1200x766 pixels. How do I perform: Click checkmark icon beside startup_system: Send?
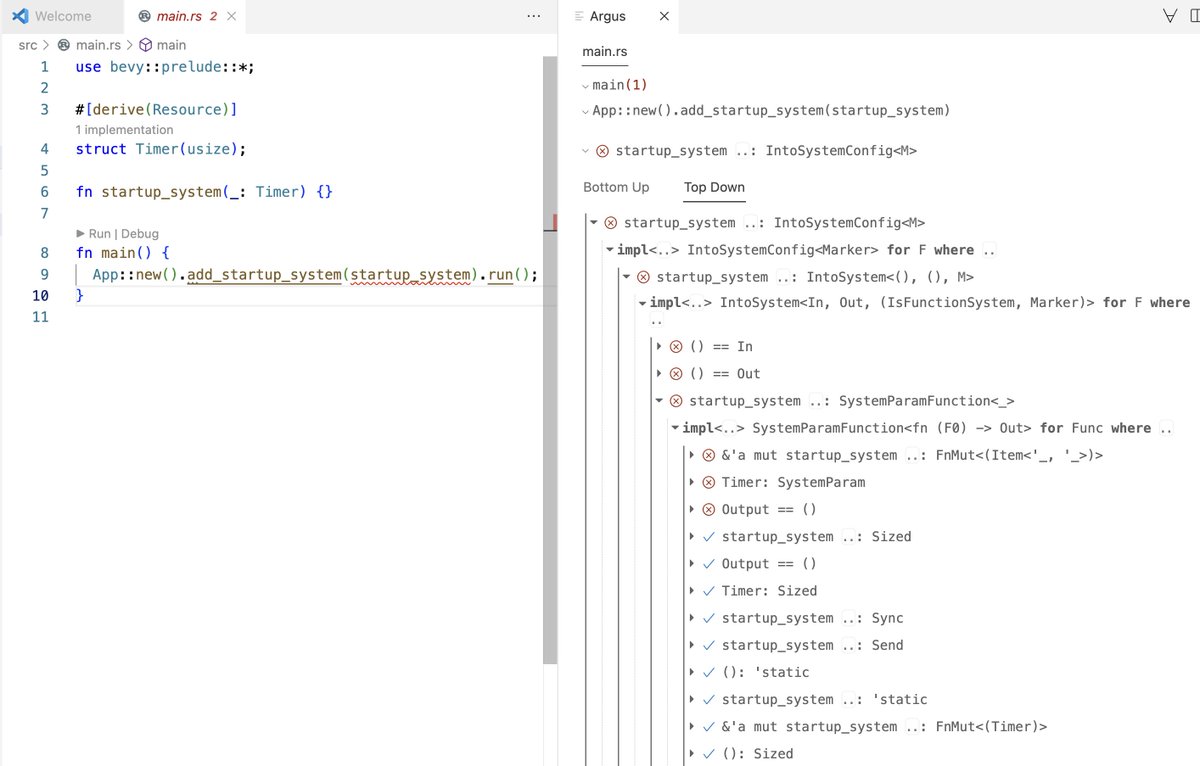(x=709, y=645)
